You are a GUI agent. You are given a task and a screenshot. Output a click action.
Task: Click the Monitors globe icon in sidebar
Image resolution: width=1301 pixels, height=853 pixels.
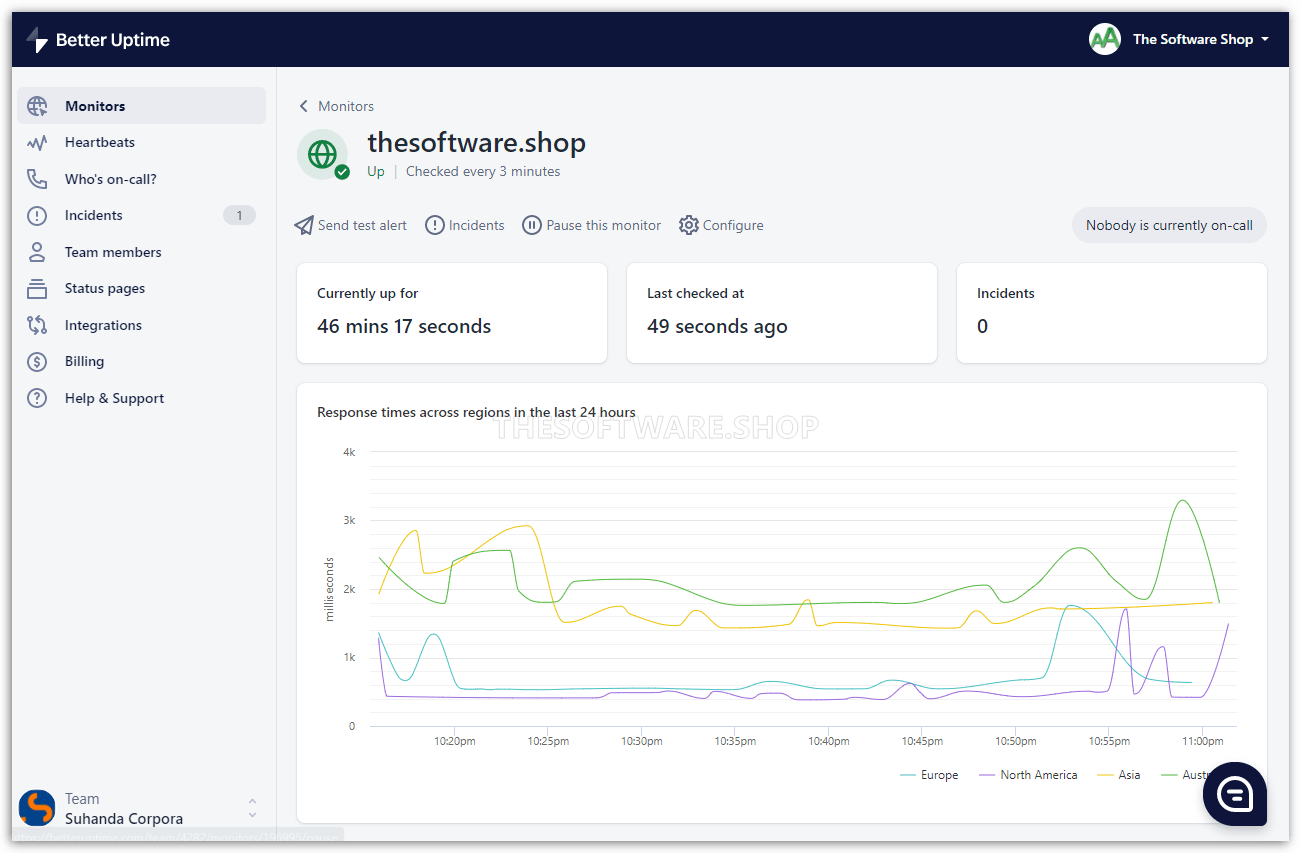37,106
